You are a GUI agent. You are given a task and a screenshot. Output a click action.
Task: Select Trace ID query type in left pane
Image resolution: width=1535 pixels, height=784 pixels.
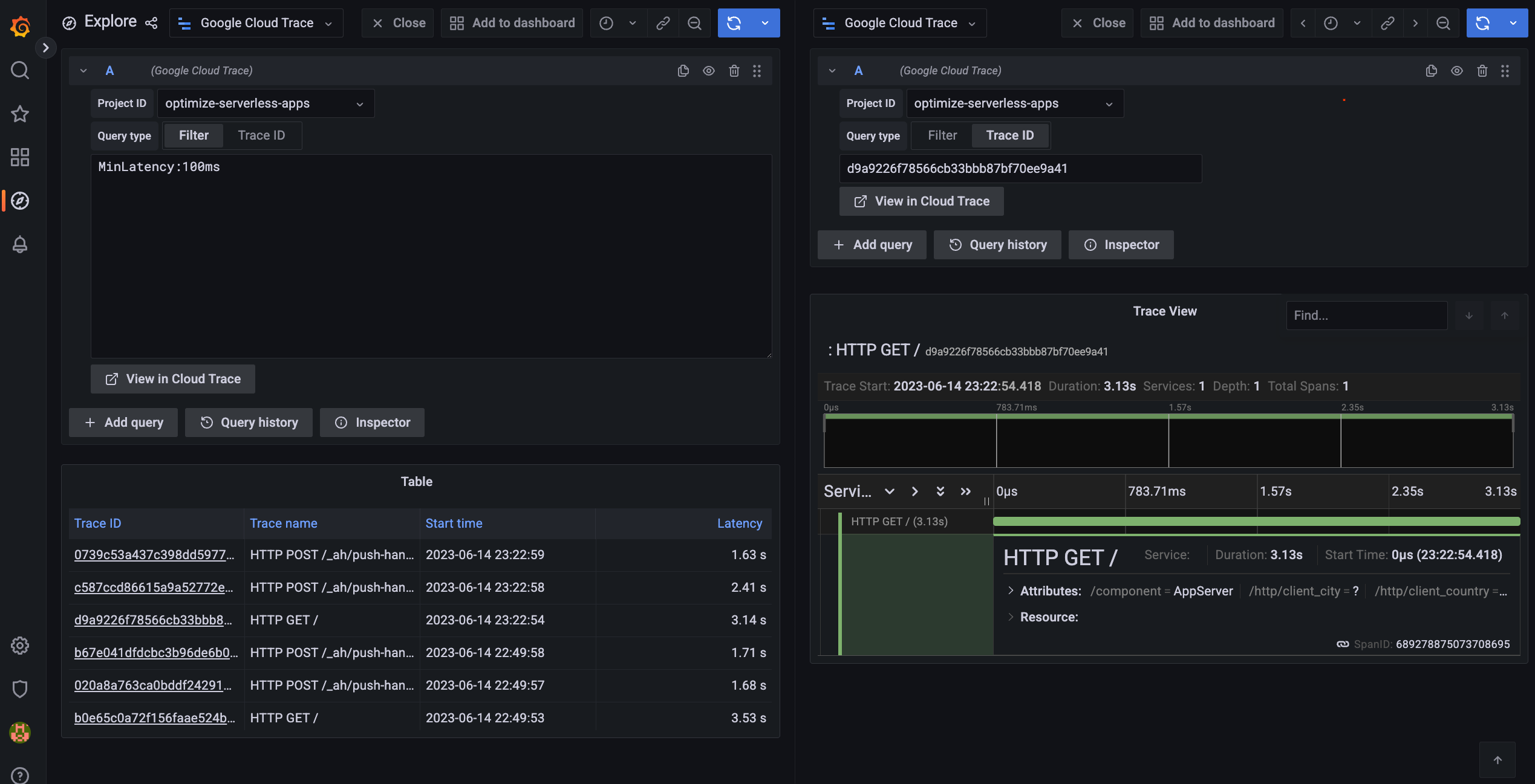[x=261, y=135]
